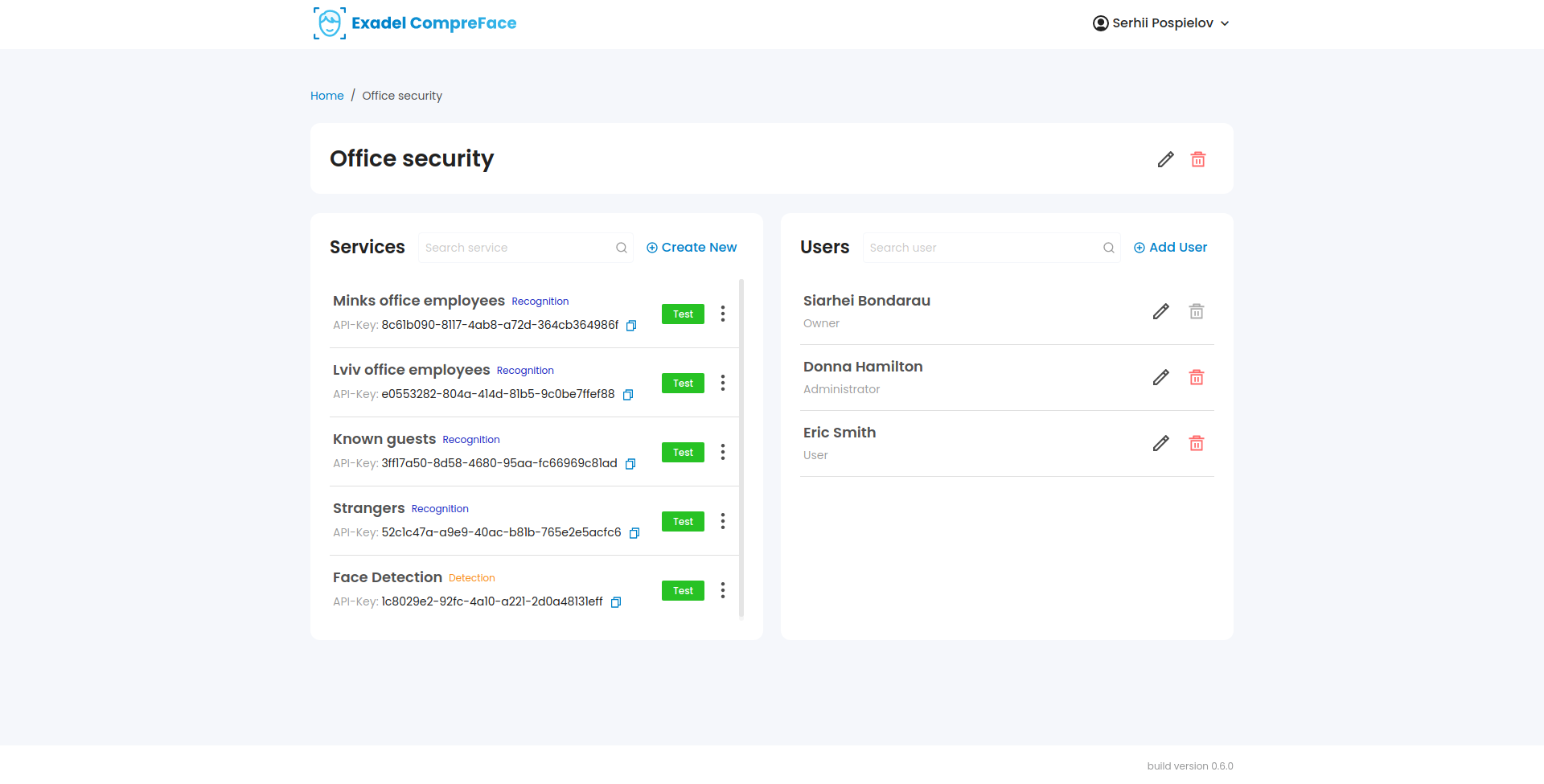Copy the Face Detection API key
This screenshot has width=1544, height=784.
(x=616, y=602)
